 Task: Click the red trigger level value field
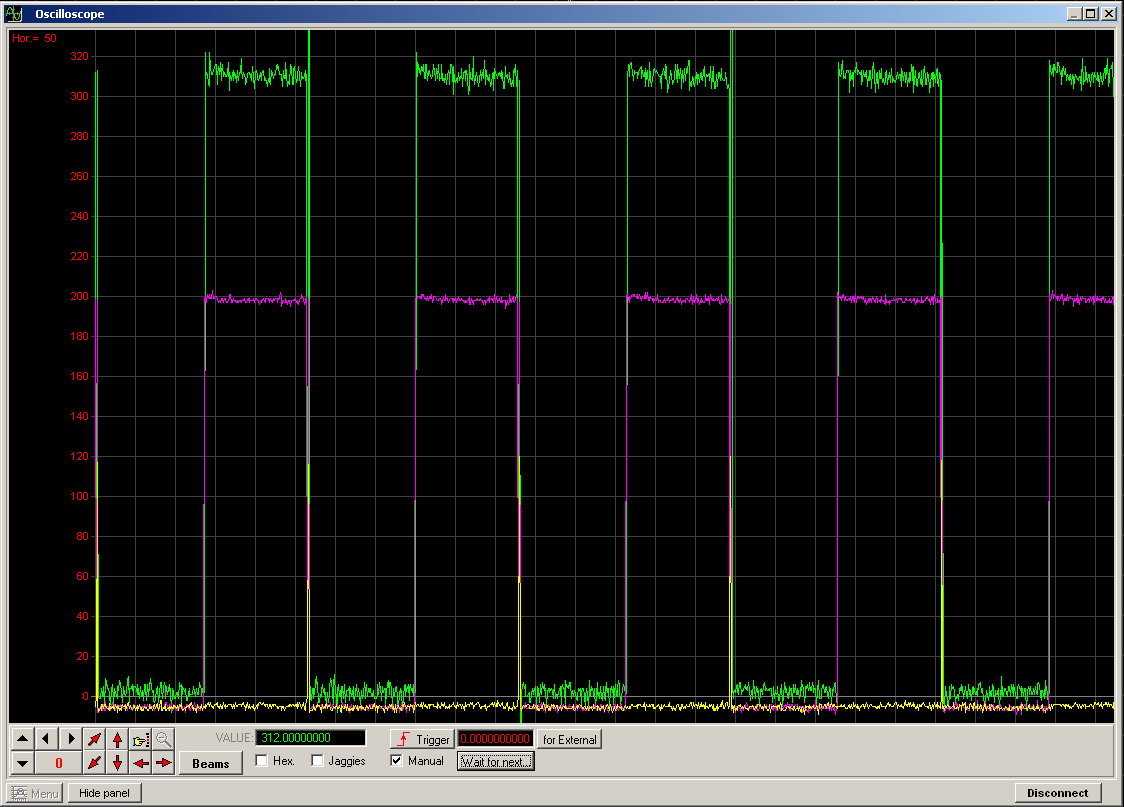495,739
